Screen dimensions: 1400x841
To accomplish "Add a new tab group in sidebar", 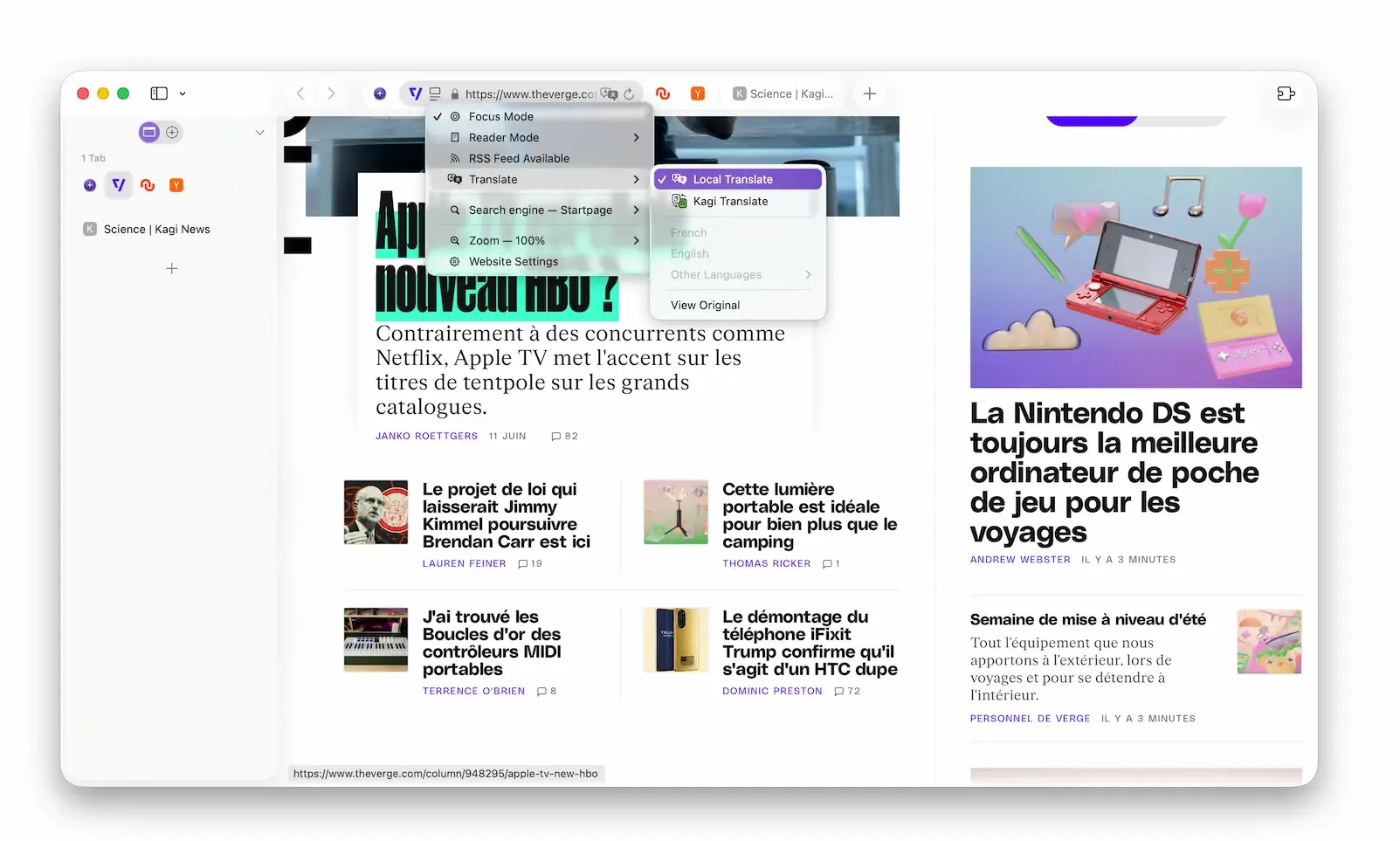I will point(172,133).
